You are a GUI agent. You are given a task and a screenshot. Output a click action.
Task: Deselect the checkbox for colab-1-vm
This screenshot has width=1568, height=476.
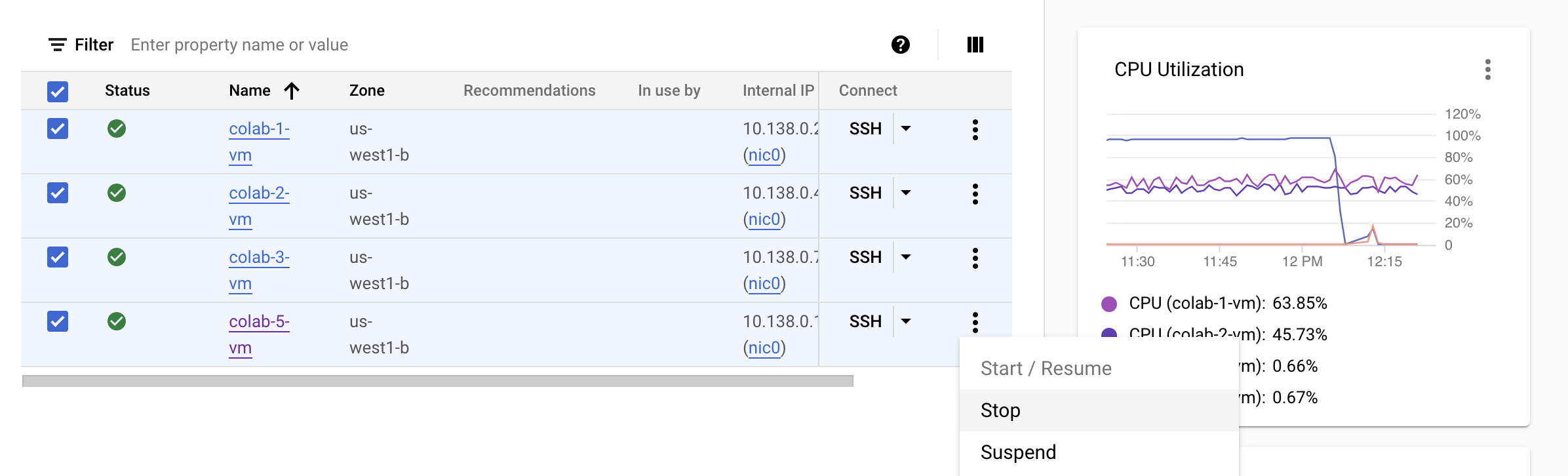click(x=57, y=129)
